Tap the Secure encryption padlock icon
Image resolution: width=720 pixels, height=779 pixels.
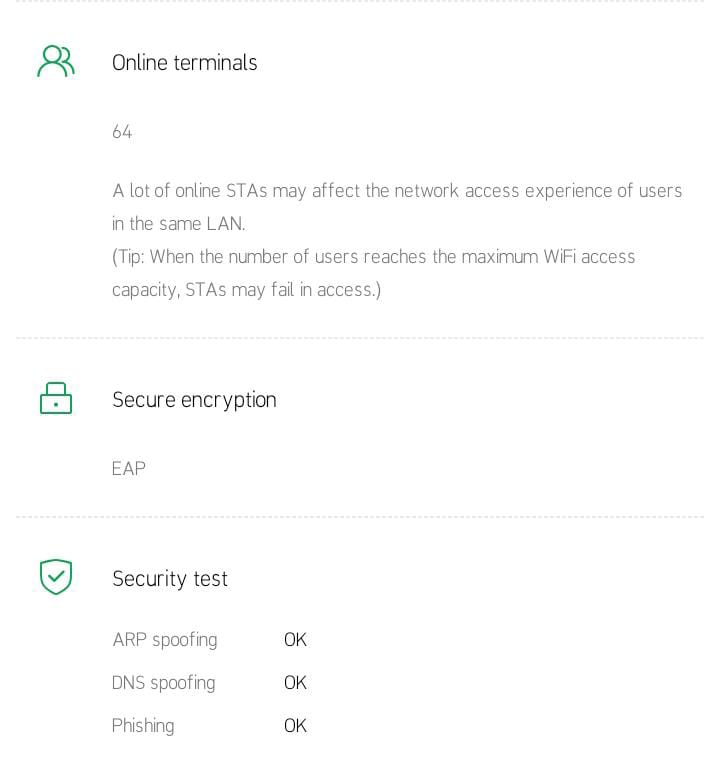(x=56, y=398)
